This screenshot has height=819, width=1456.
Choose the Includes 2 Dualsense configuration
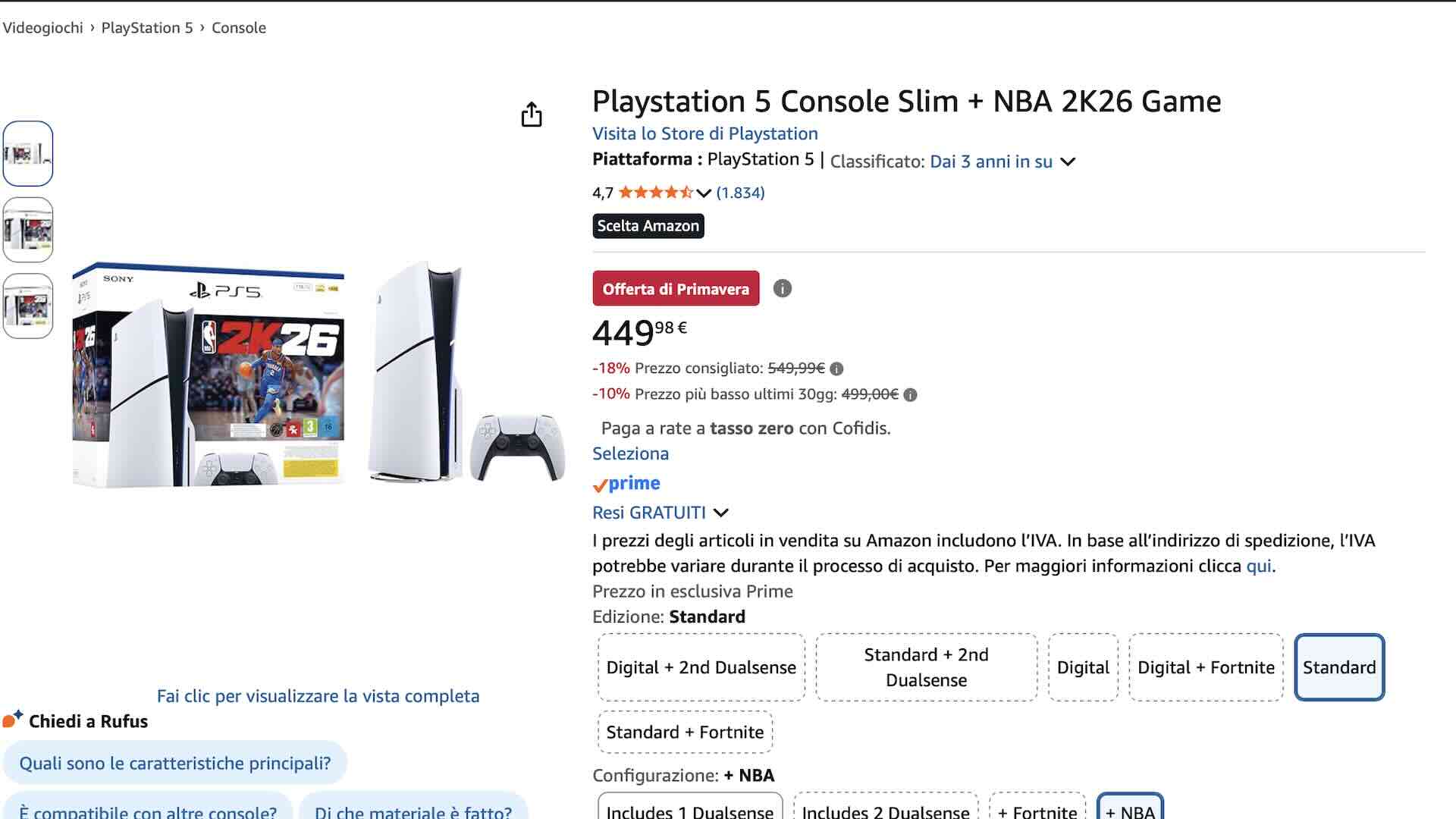pos(887,810)
